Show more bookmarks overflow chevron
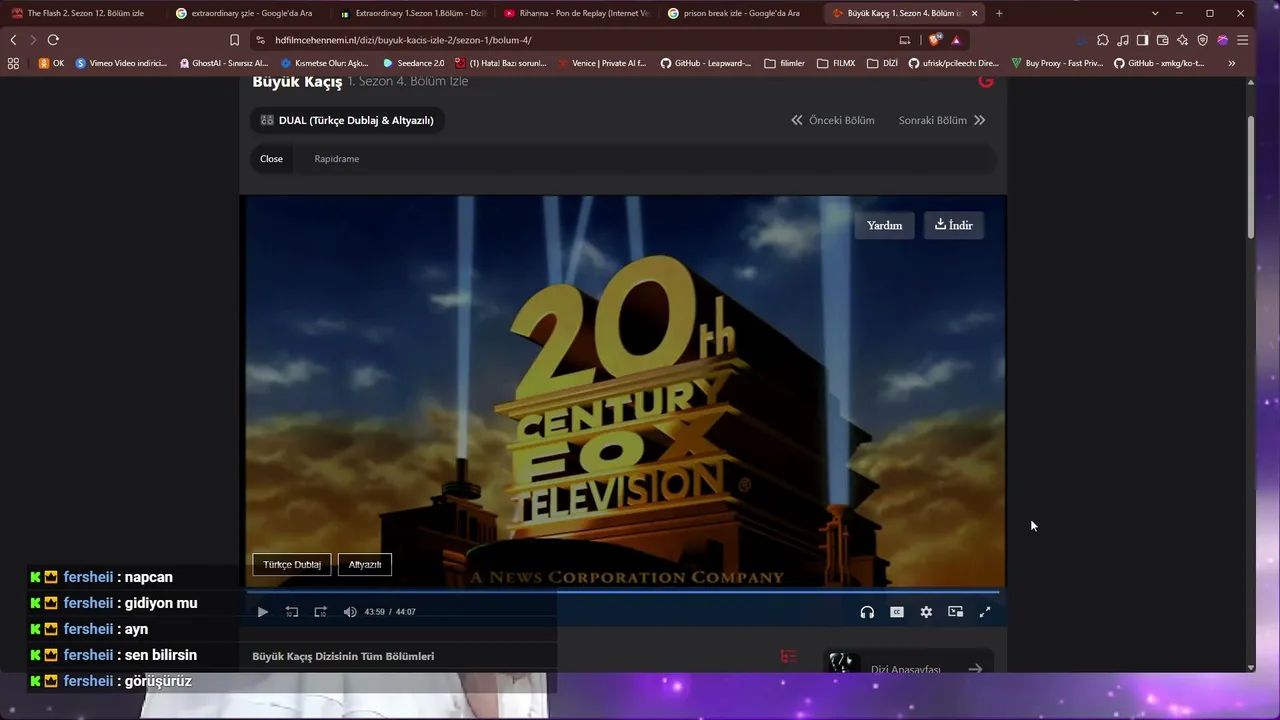 click(1231, 63)
